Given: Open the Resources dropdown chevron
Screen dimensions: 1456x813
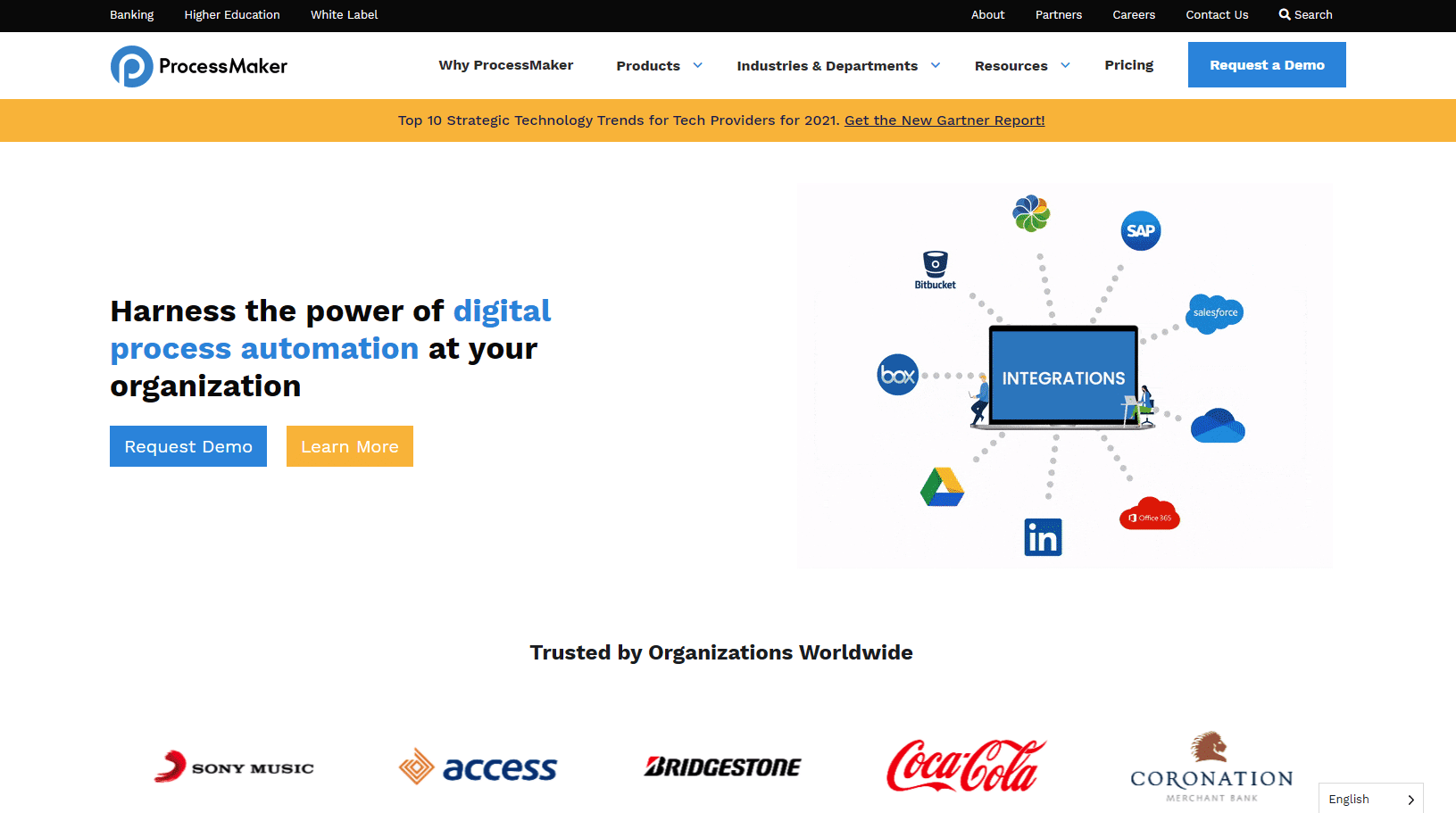Looking at the screenshot, I should pos(1065,66).
